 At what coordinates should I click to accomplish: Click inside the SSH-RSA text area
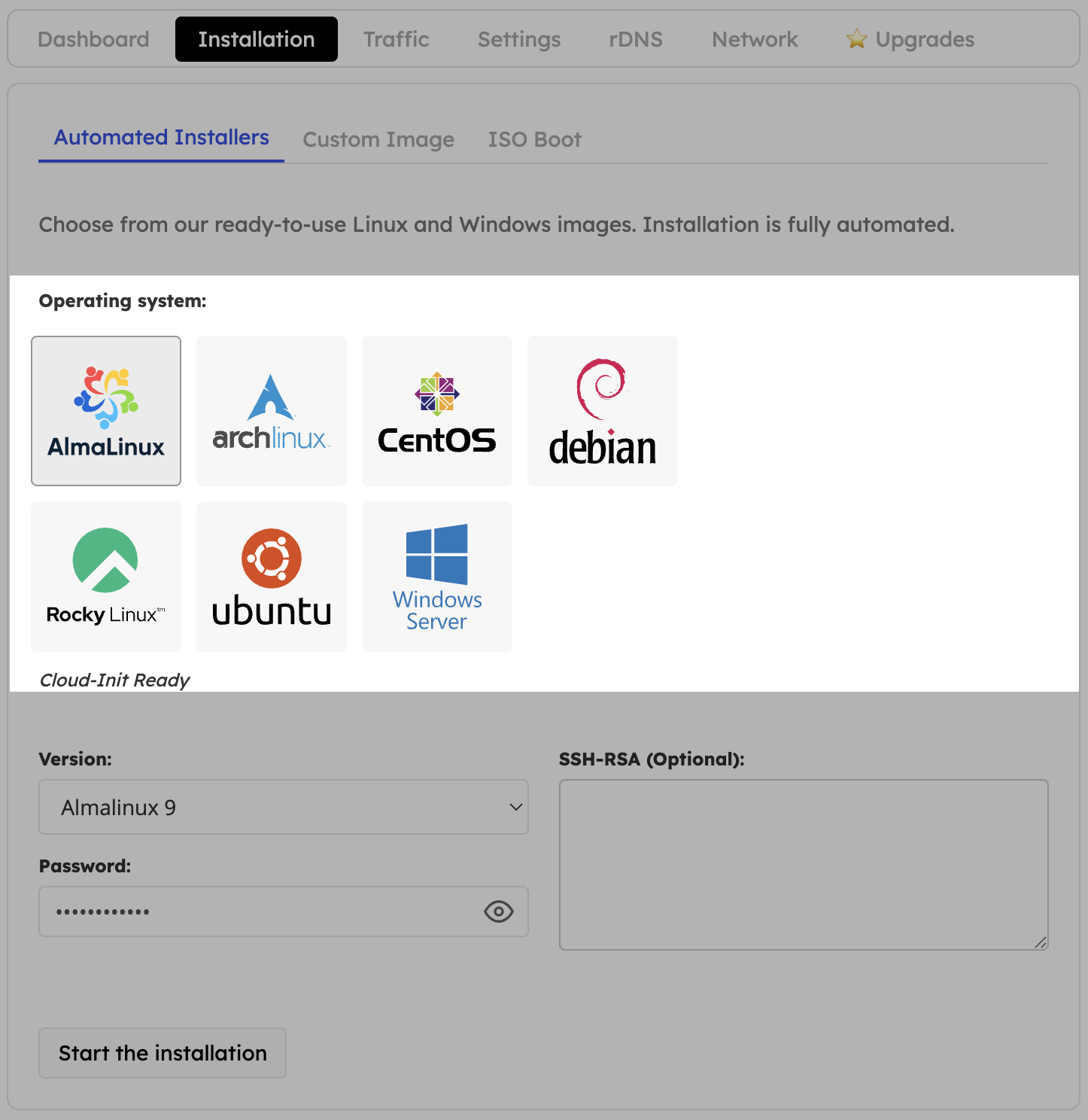coord(803,864)
